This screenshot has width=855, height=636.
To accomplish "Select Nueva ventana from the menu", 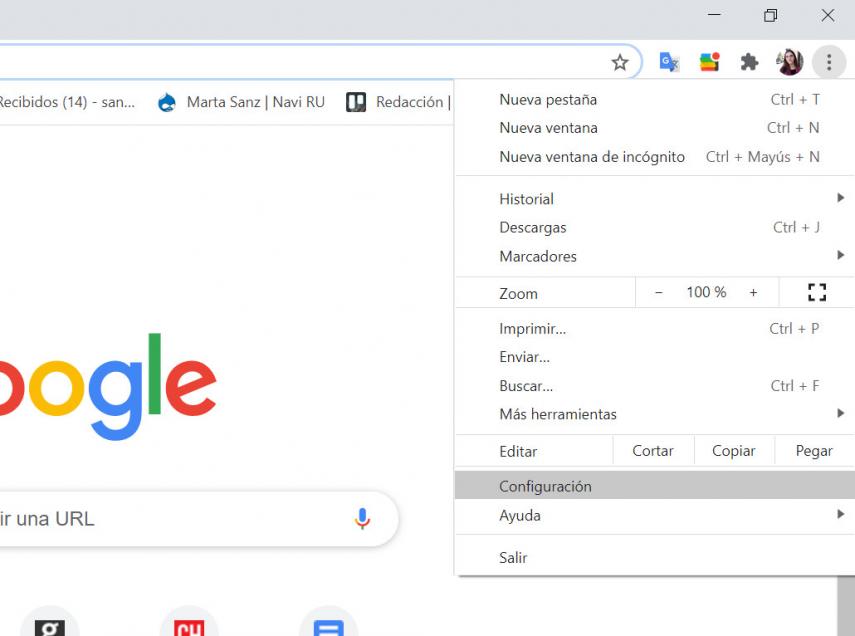I will point(655,128).
